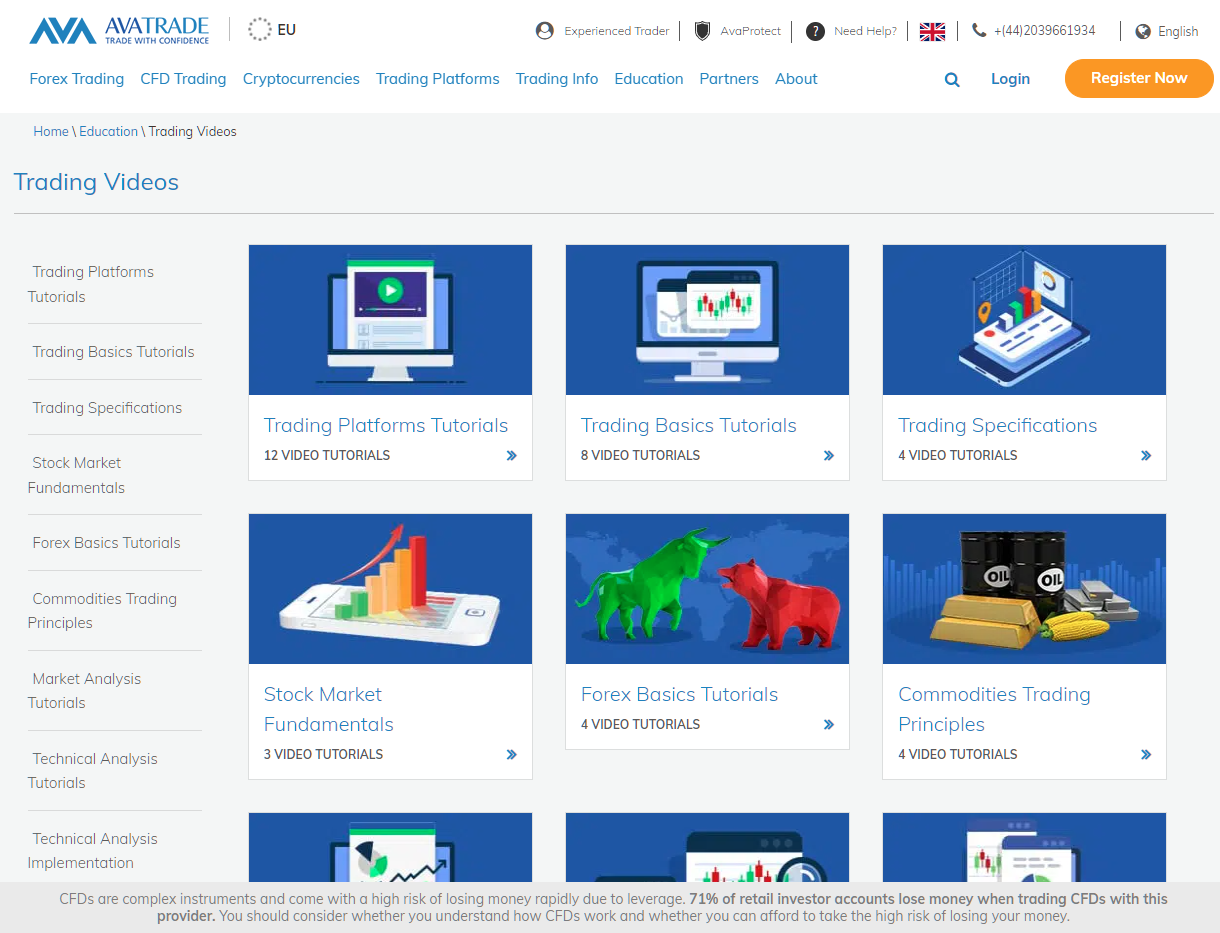
Task: Select Trading Specifications in sidebar
Action: coord(107,408)
